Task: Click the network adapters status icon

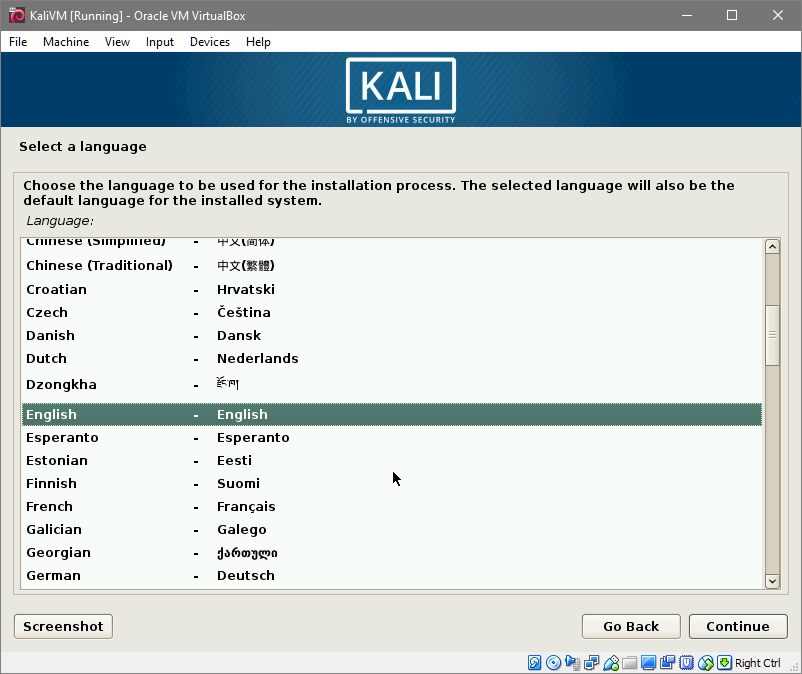Action: click(x=592, y=663)
